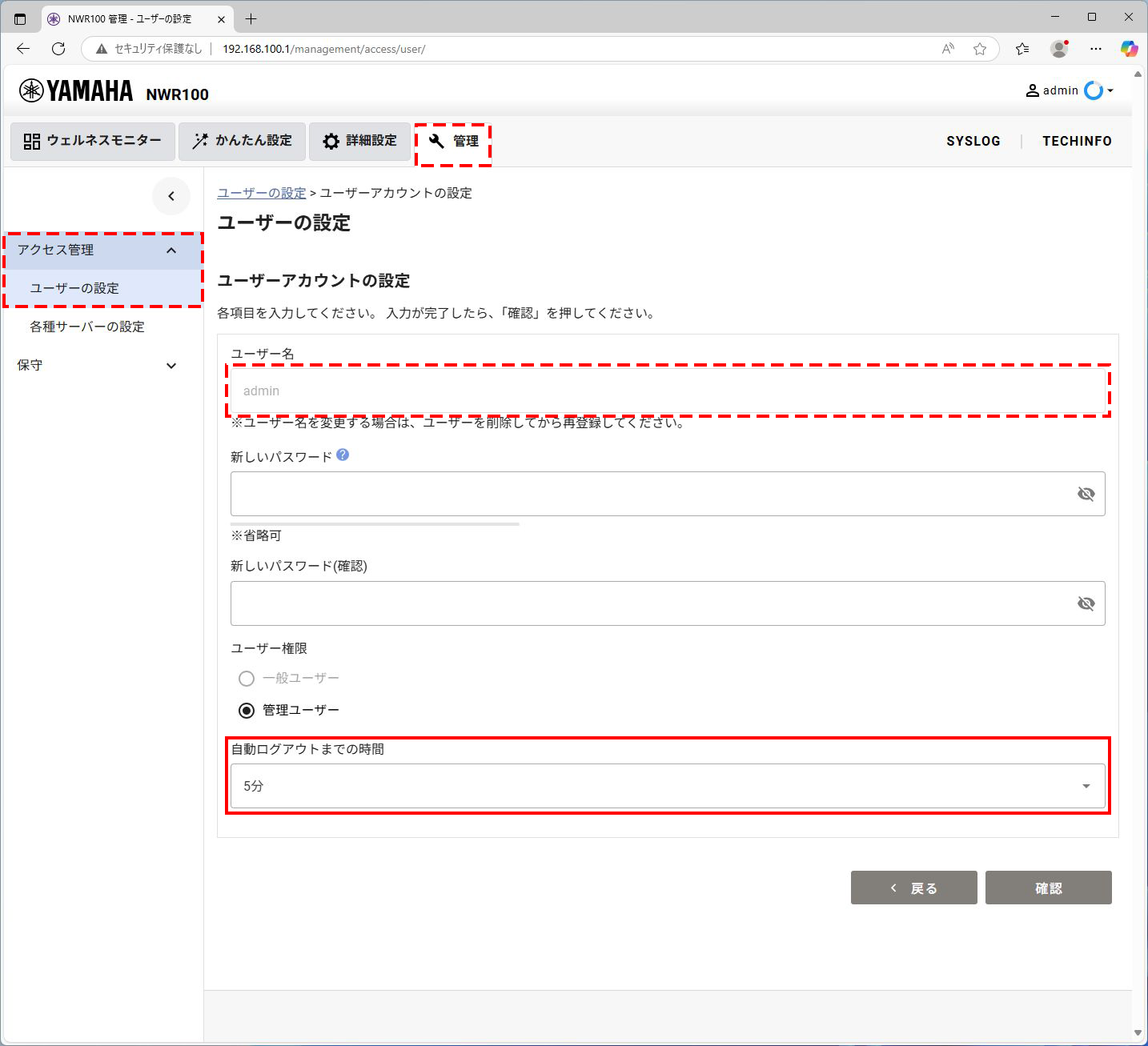Open 詳細設定 via the gear icon
This screenshot has height=1046, width=1148.
(331, 141)
